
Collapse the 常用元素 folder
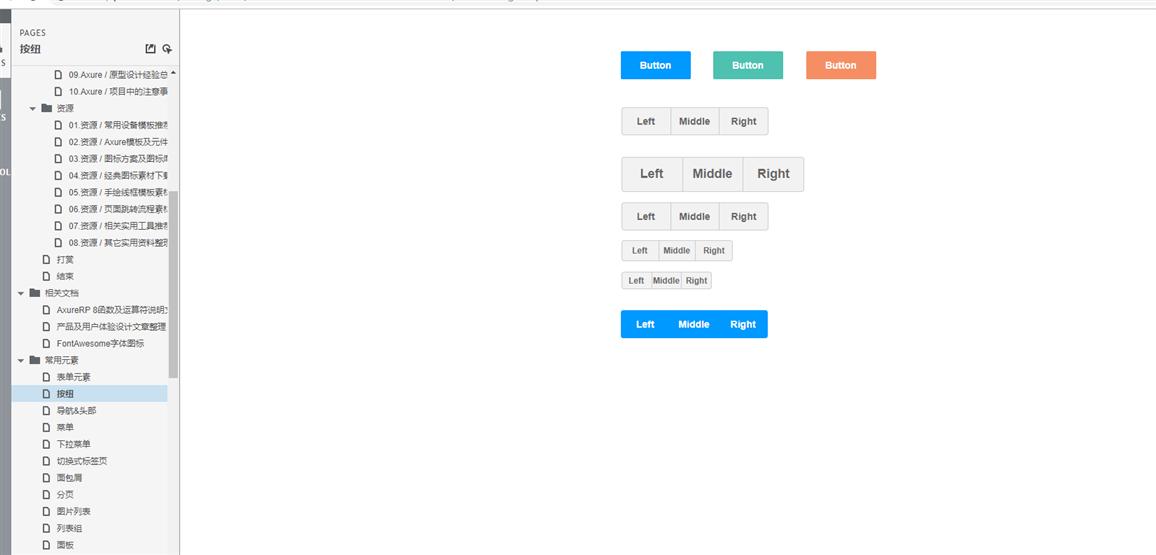[x=21, y=360]
